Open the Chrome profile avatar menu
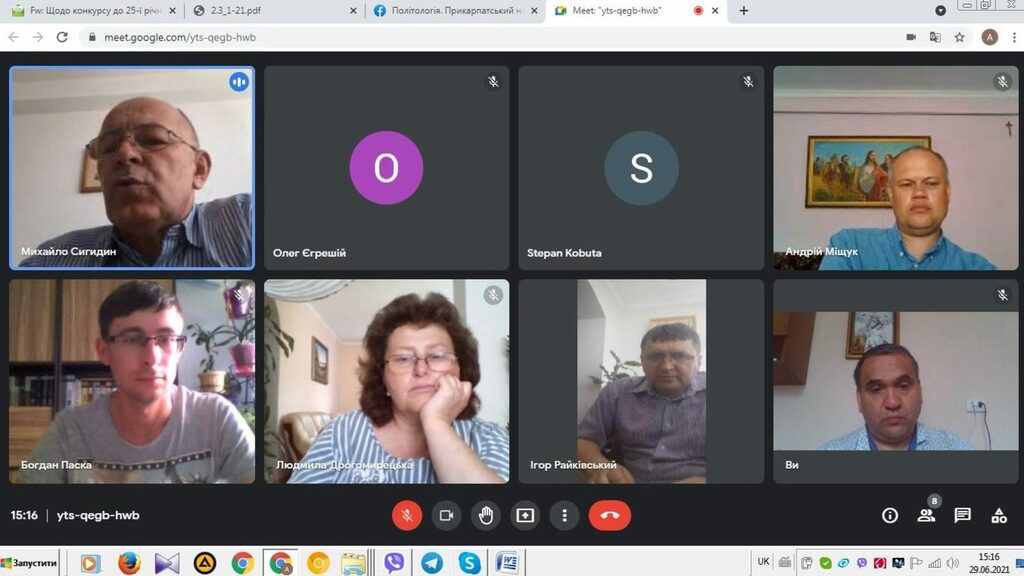This screenshot has width=1024, height=576. (x=989, y=37)
